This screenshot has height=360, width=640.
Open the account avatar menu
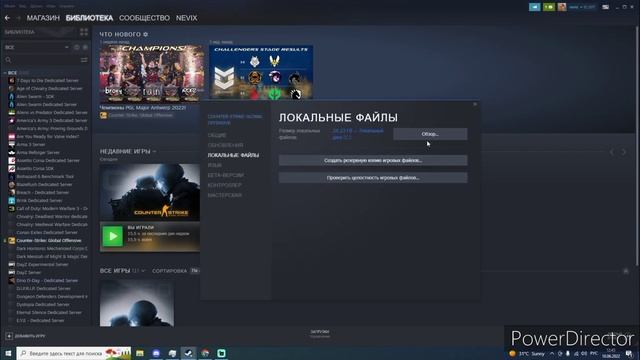tap(562, 7)
